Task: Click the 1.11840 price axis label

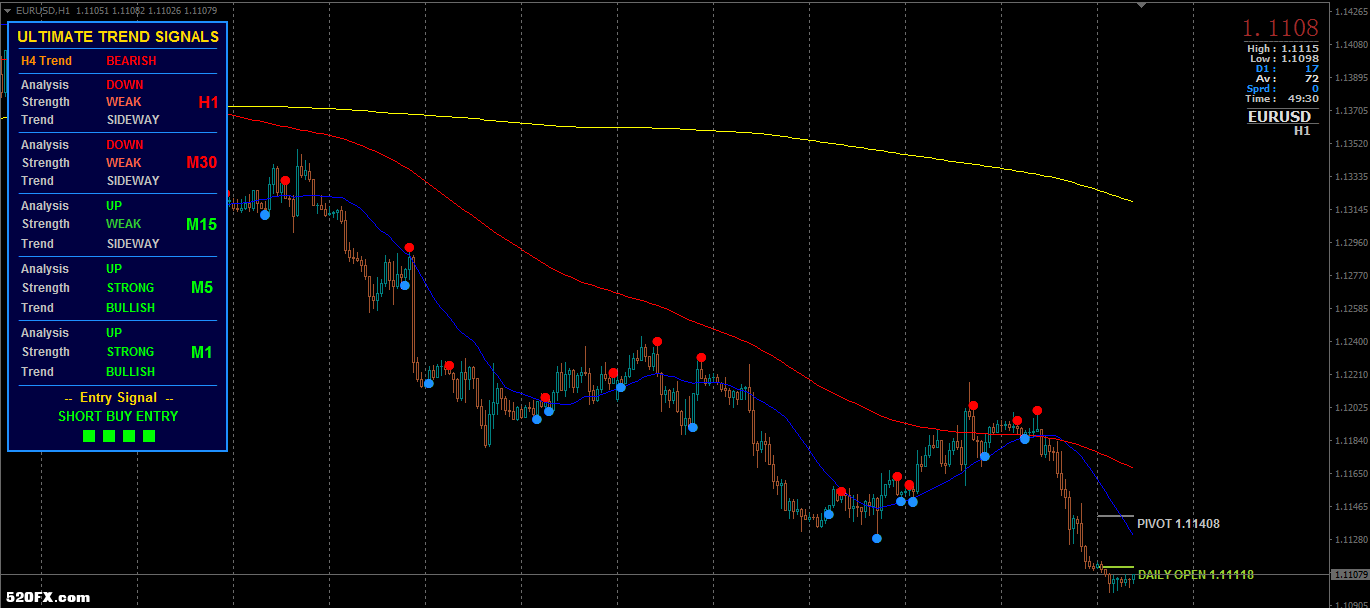Action: pyautogui.click(x=1351, y=441)
